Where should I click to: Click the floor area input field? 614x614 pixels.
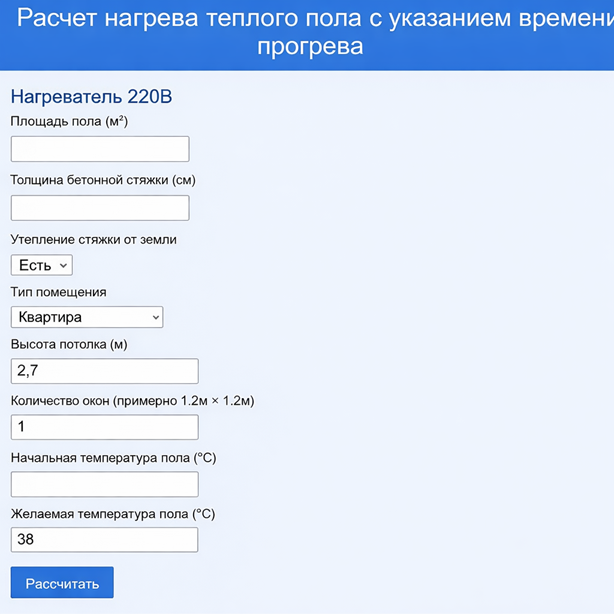(x=100, y=149)
